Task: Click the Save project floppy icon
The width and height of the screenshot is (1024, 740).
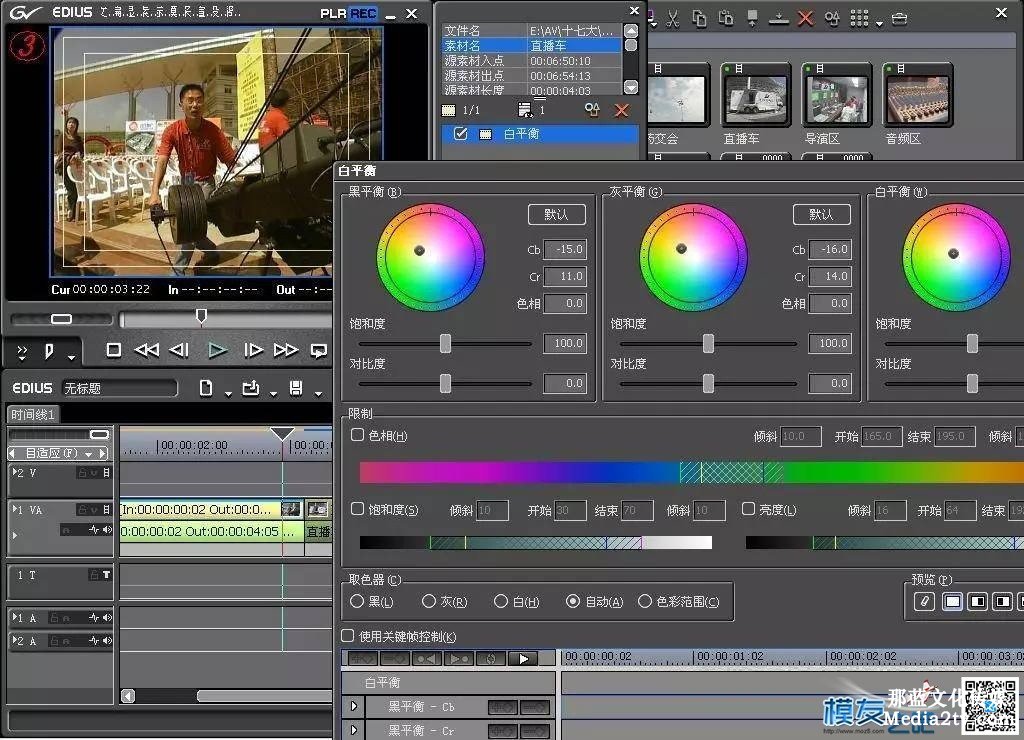Action: pos(296,388)
